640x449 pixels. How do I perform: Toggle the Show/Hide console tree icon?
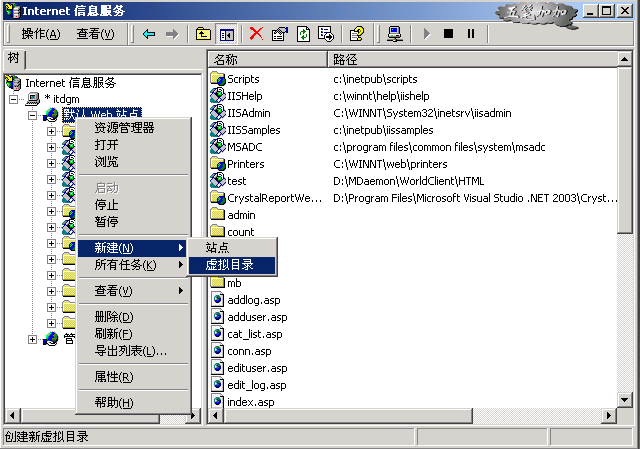pyautogui.click(x=226, y=34)
